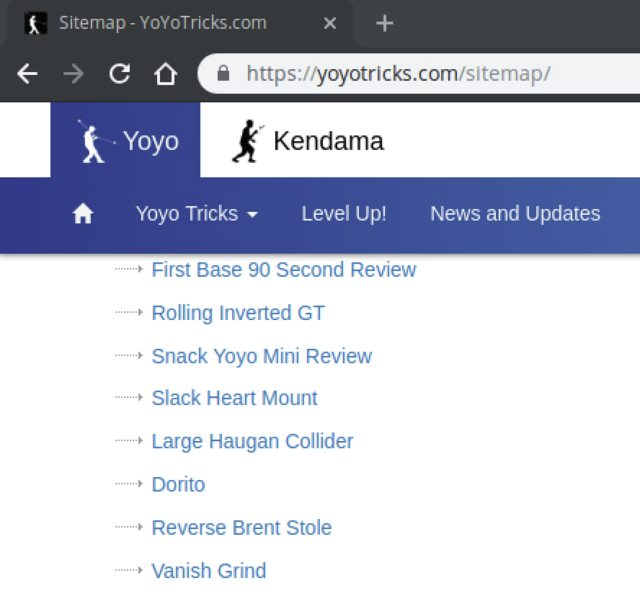Open the Vanish Grind link

[x=209, y=571]
